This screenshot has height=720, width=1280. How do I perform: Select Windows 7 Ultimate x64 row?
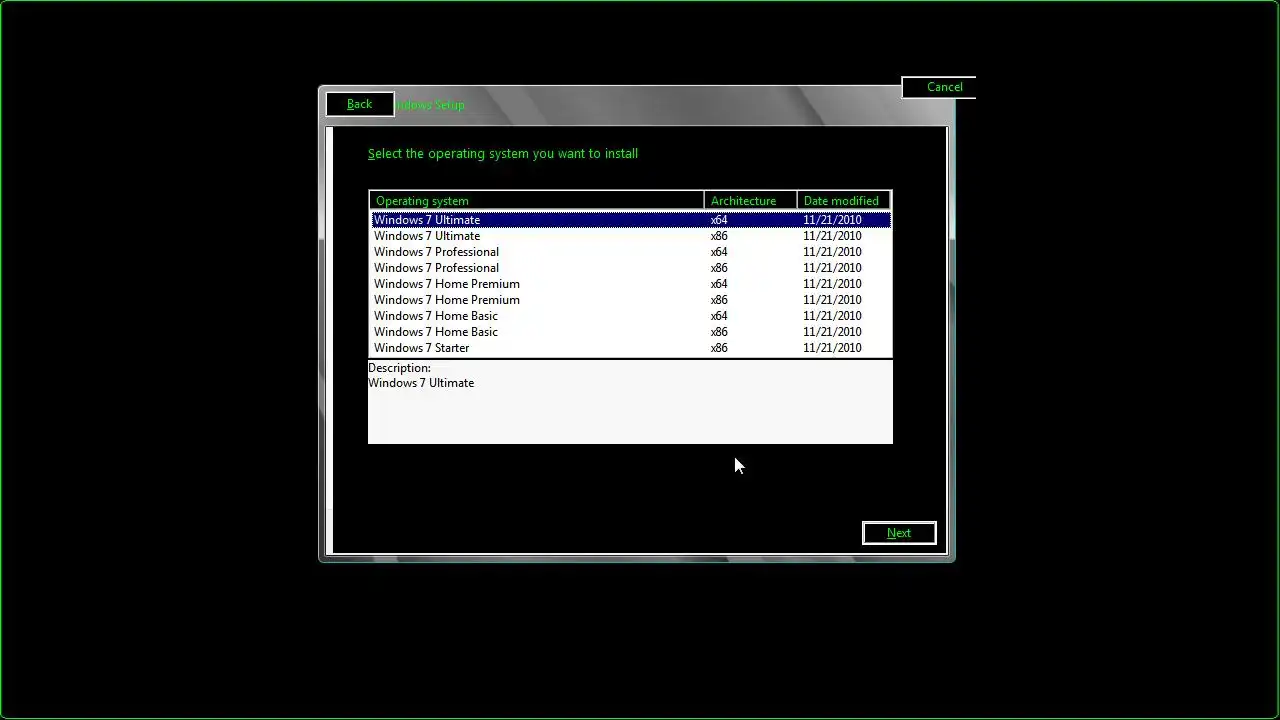click(x=630, y=220)
